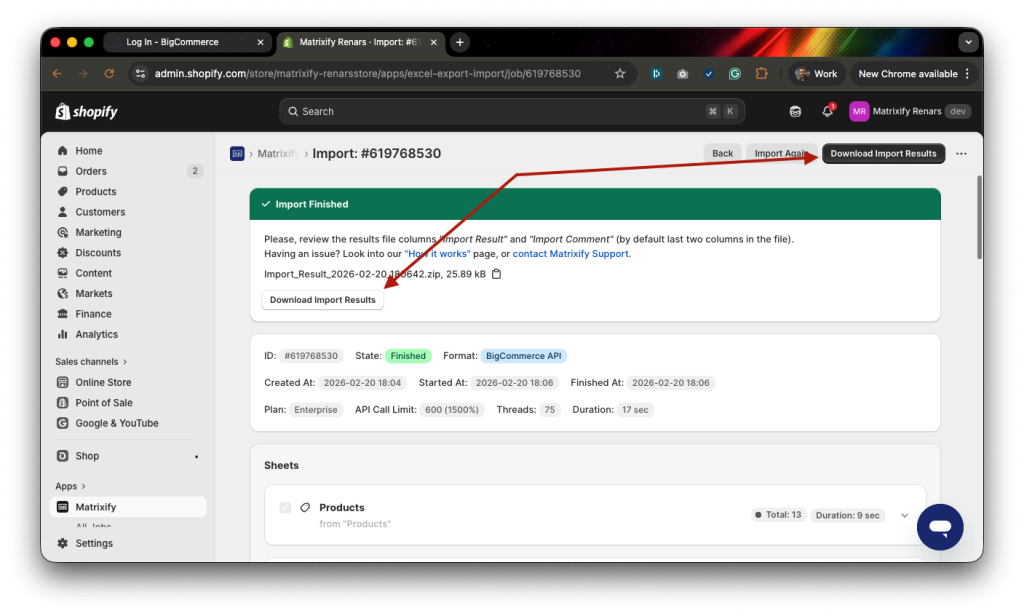Tick the Products sheet checkbox
The width and height of the screenshot is (1024, 616).
(285, 507)
